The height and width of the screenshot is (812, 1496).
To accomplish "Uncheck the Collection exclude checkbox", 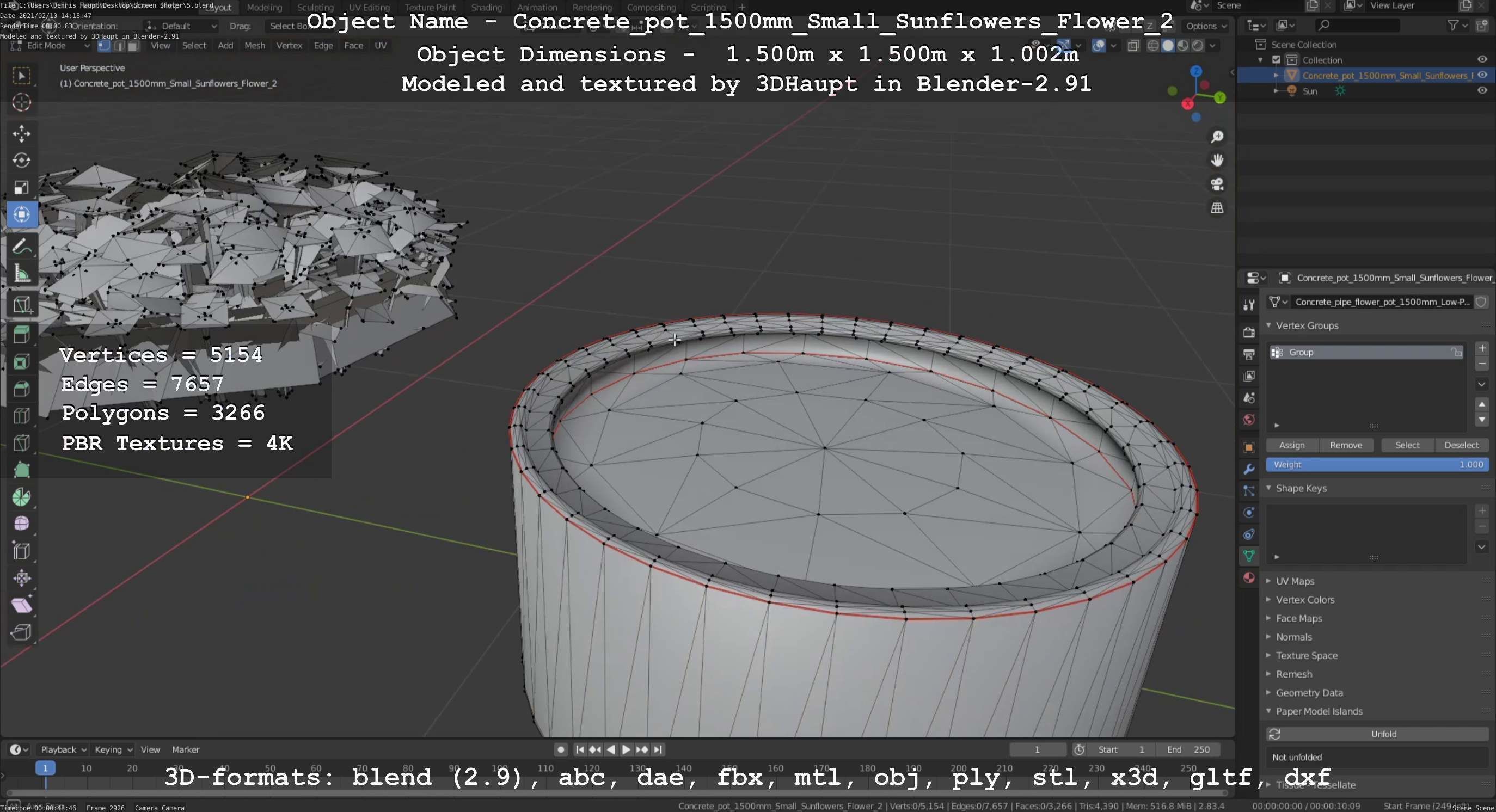I will pos(1277,60).
